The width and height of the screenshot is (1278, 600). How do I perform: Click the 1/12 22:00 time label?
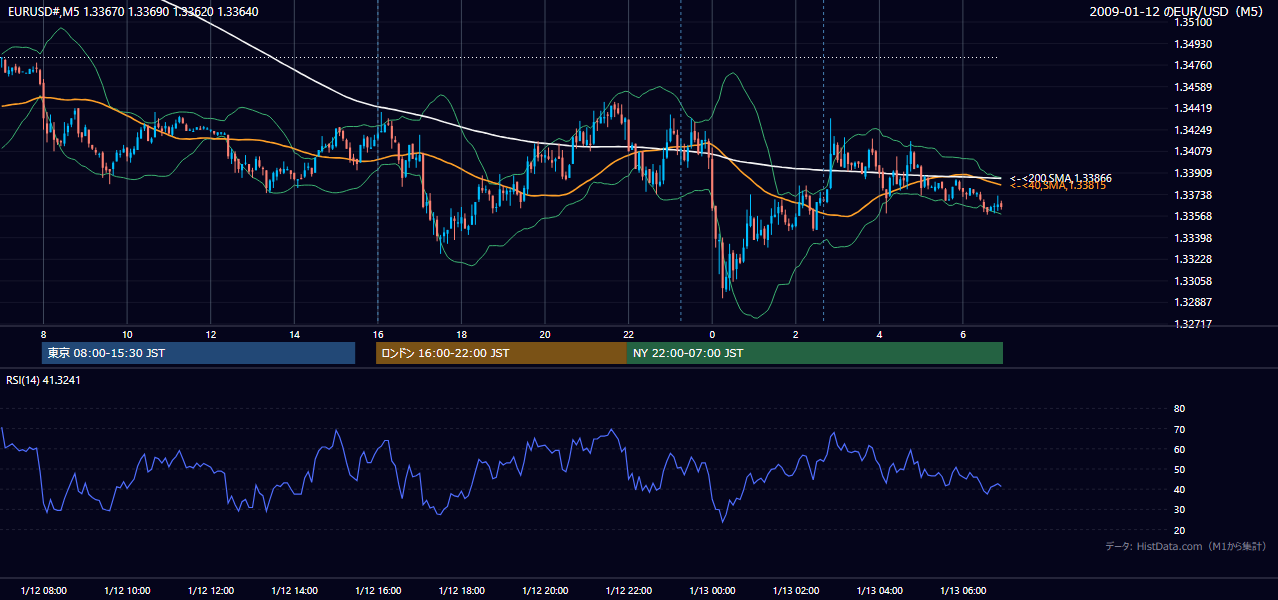[x=628, y=590]
